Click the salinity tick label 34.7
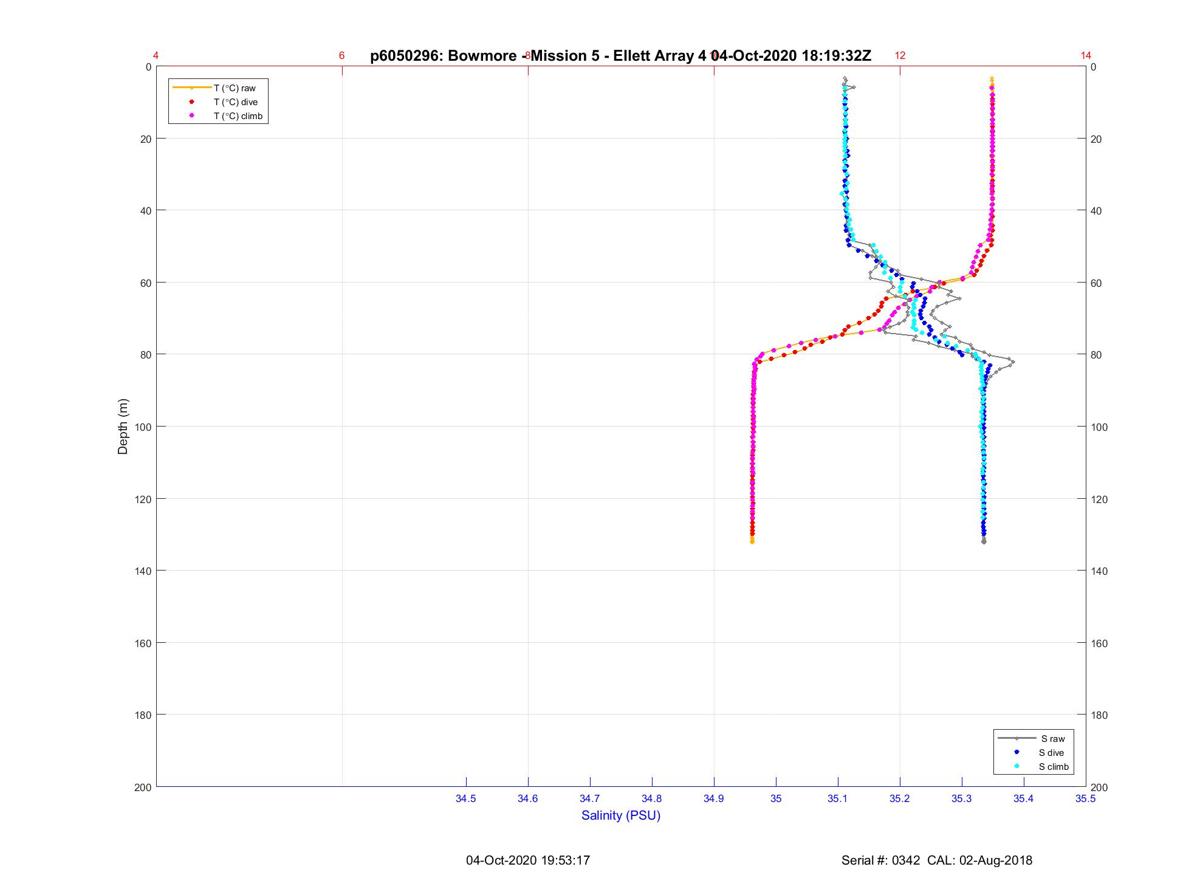The width and height of the screenshot is (1200, 885). (590, 799)
